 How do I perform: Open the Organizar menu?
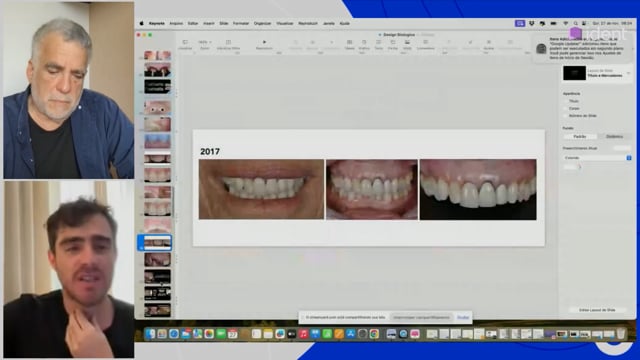(x=262, y=24)
